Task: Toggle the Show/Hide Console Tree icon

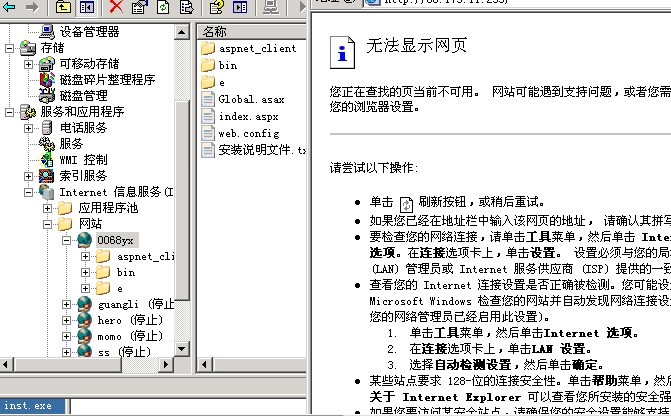Action: tap(86, 7)
